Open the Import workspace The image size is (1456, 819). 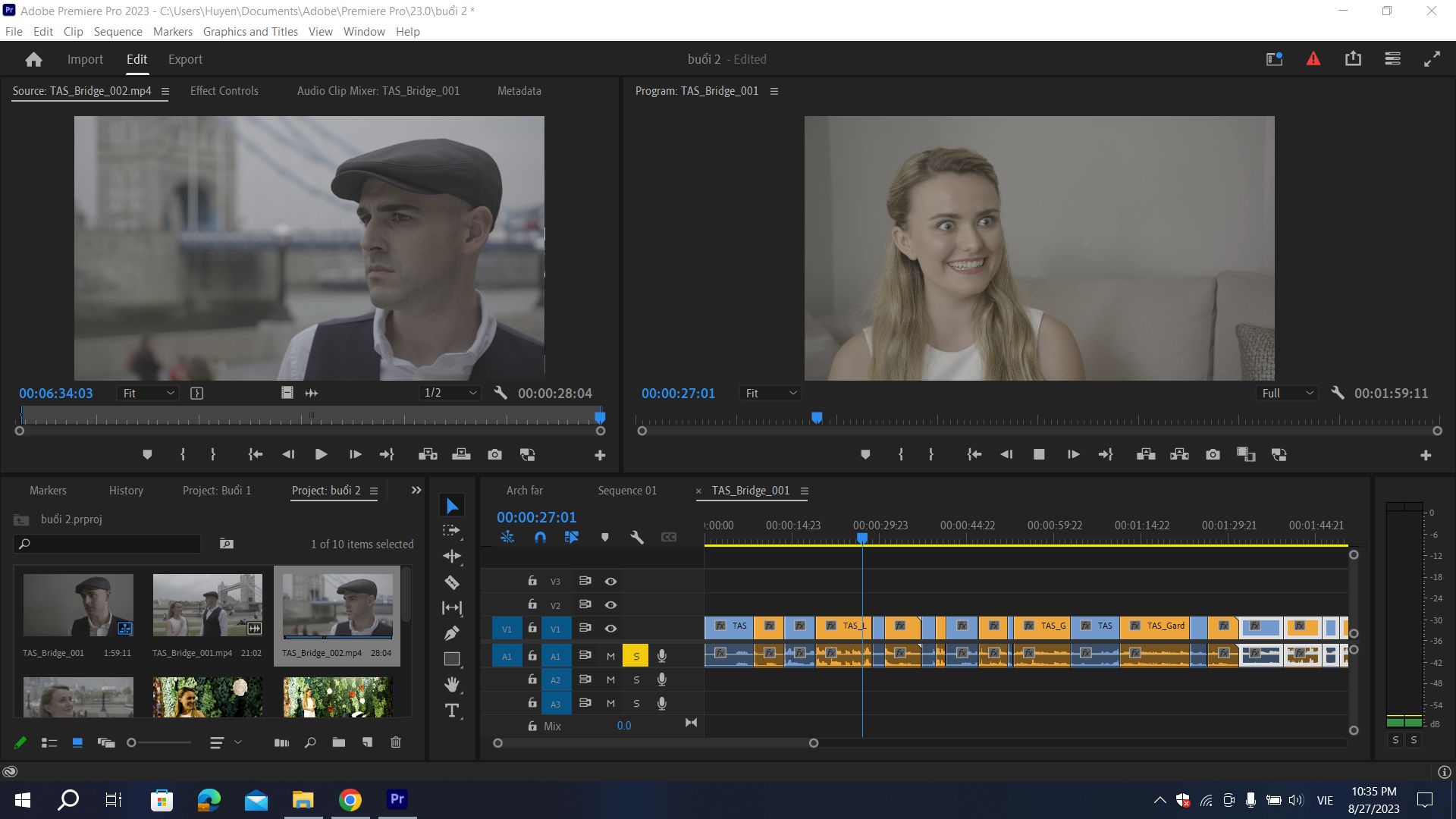[x=85, y=59]
